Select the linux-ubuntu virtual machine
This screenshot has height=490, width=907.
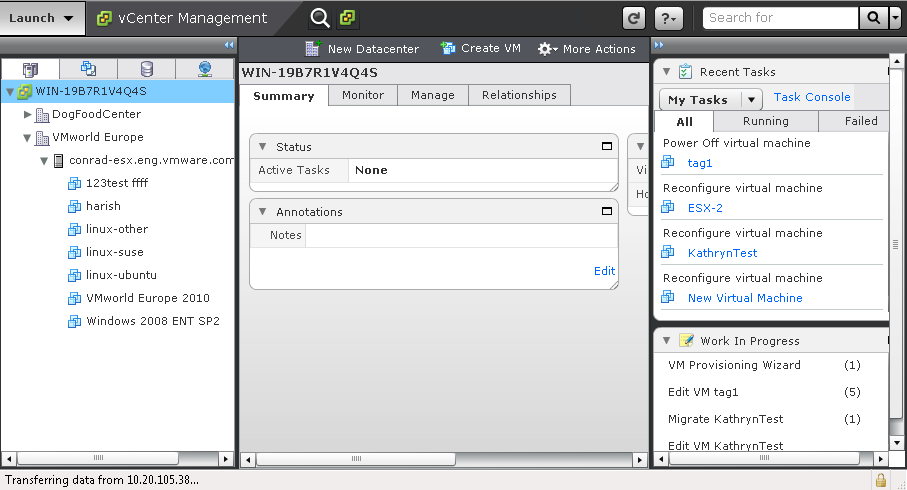[121, 275]
